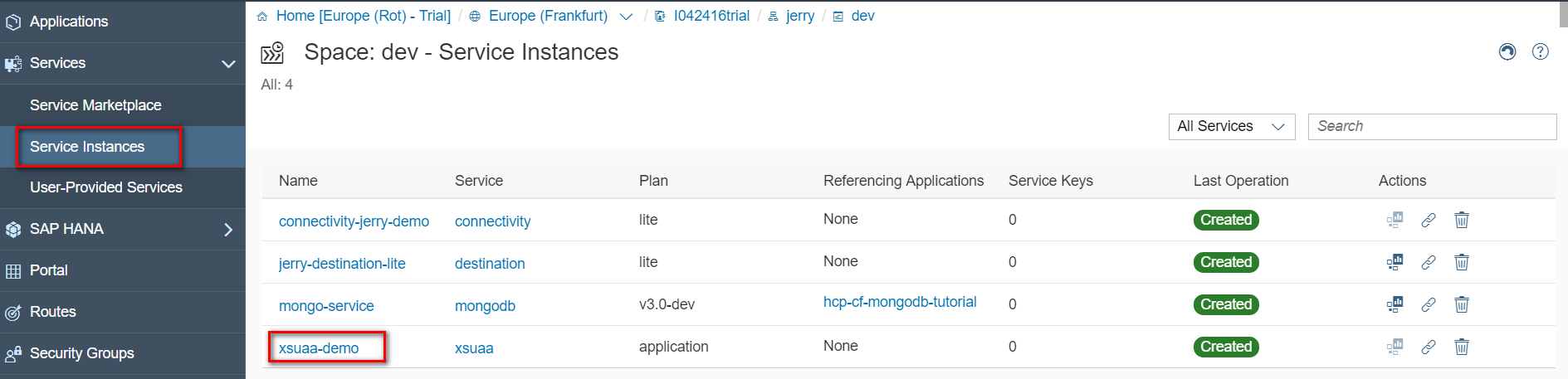Collapse the Services sidebar section
Image resolution: width=1568 pixels, height=379 pixels.
click(x=228, y=63)
